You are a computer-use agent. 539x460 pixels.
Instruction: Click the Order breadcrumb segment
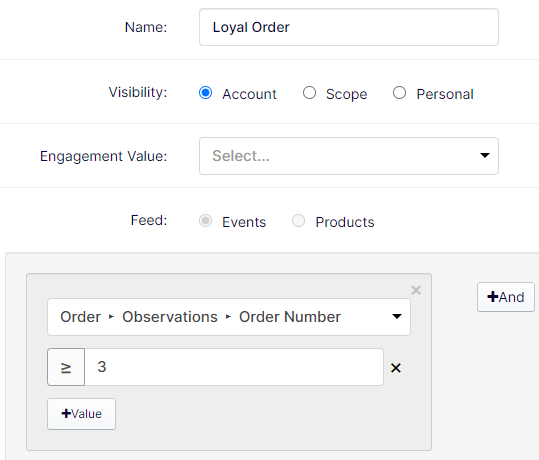coord(80,317)
